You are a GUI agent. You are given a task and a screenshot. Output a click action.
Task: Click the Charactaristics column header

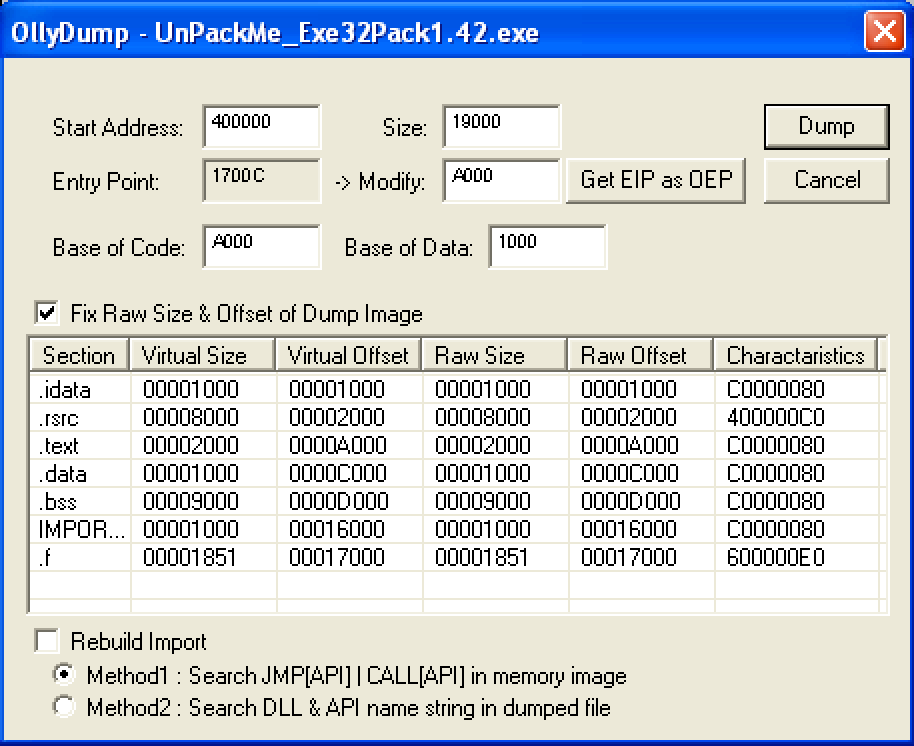(x=795, y=355)
